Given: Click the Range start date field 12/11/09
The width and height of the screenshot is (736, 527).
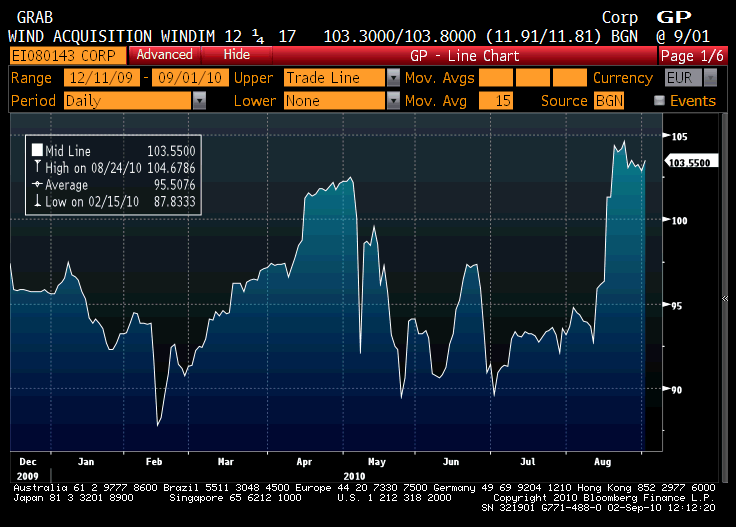Looking at the screenshot, I should pos(100,78).
